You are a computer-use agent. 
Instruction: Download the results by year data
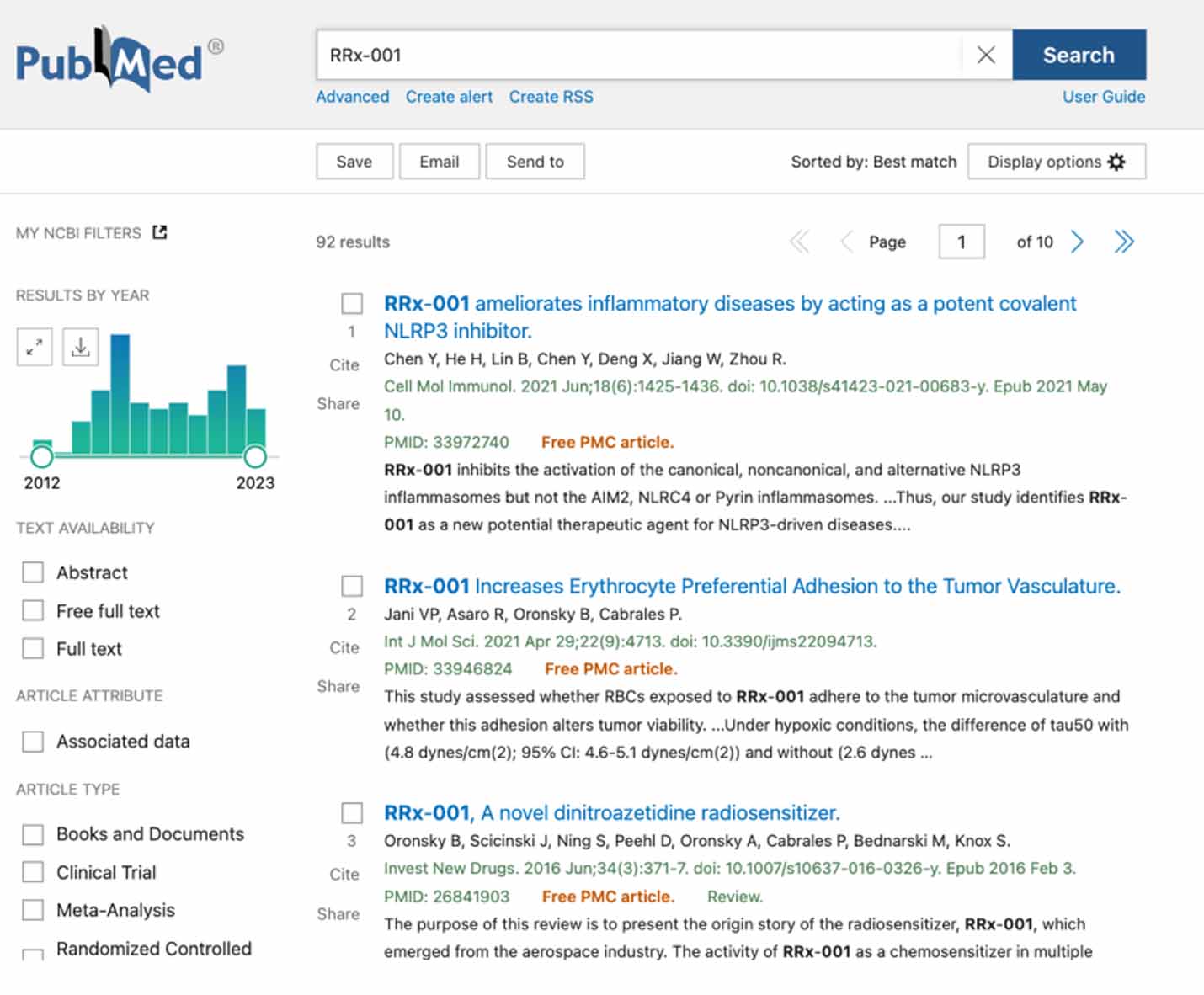(x=81, y=347)
